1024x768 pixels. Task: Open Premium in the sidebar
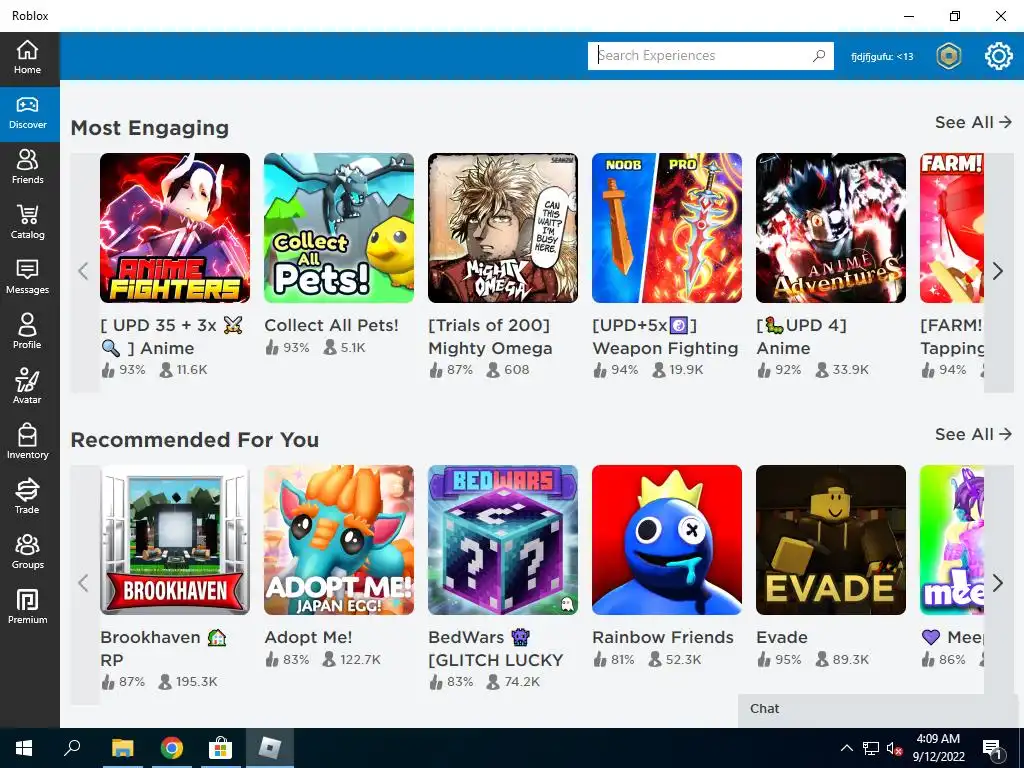click(27, 607)
